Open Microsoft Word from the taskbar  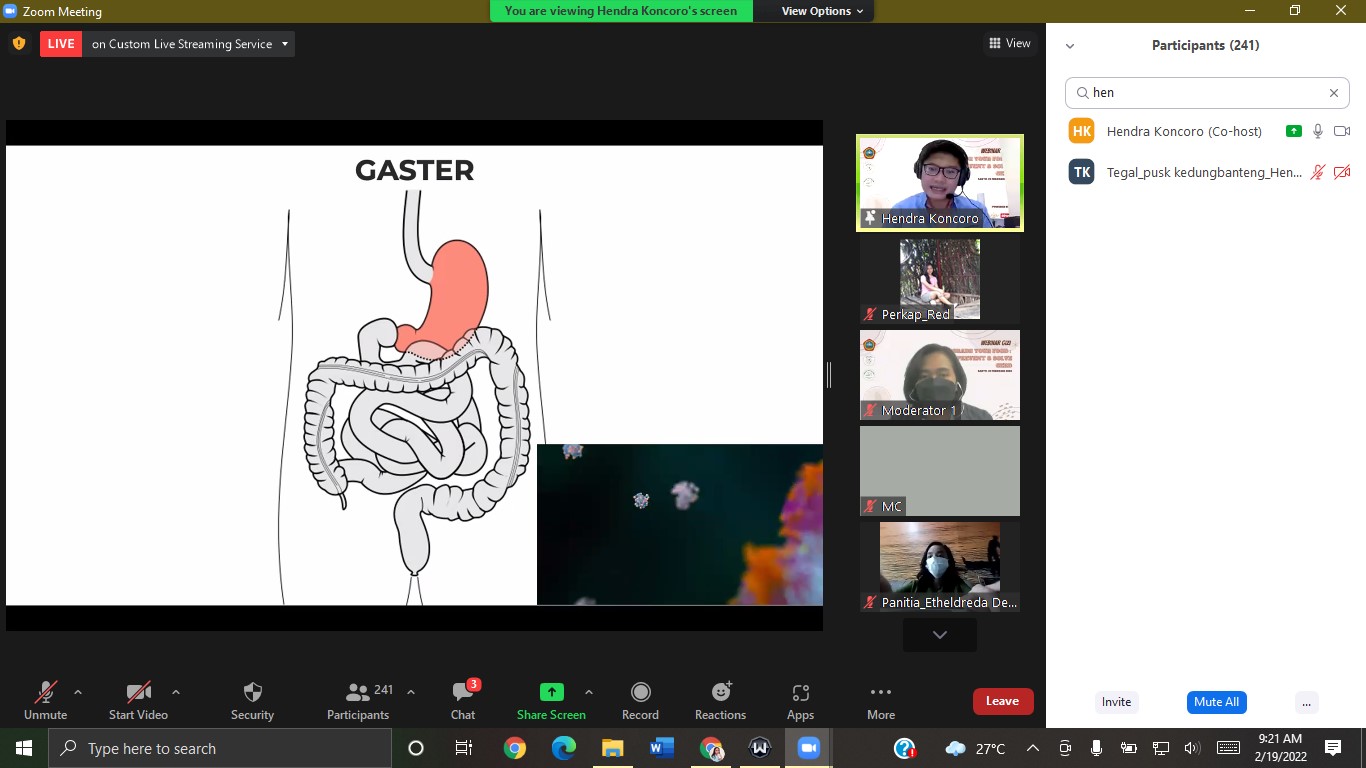[662, 748]
